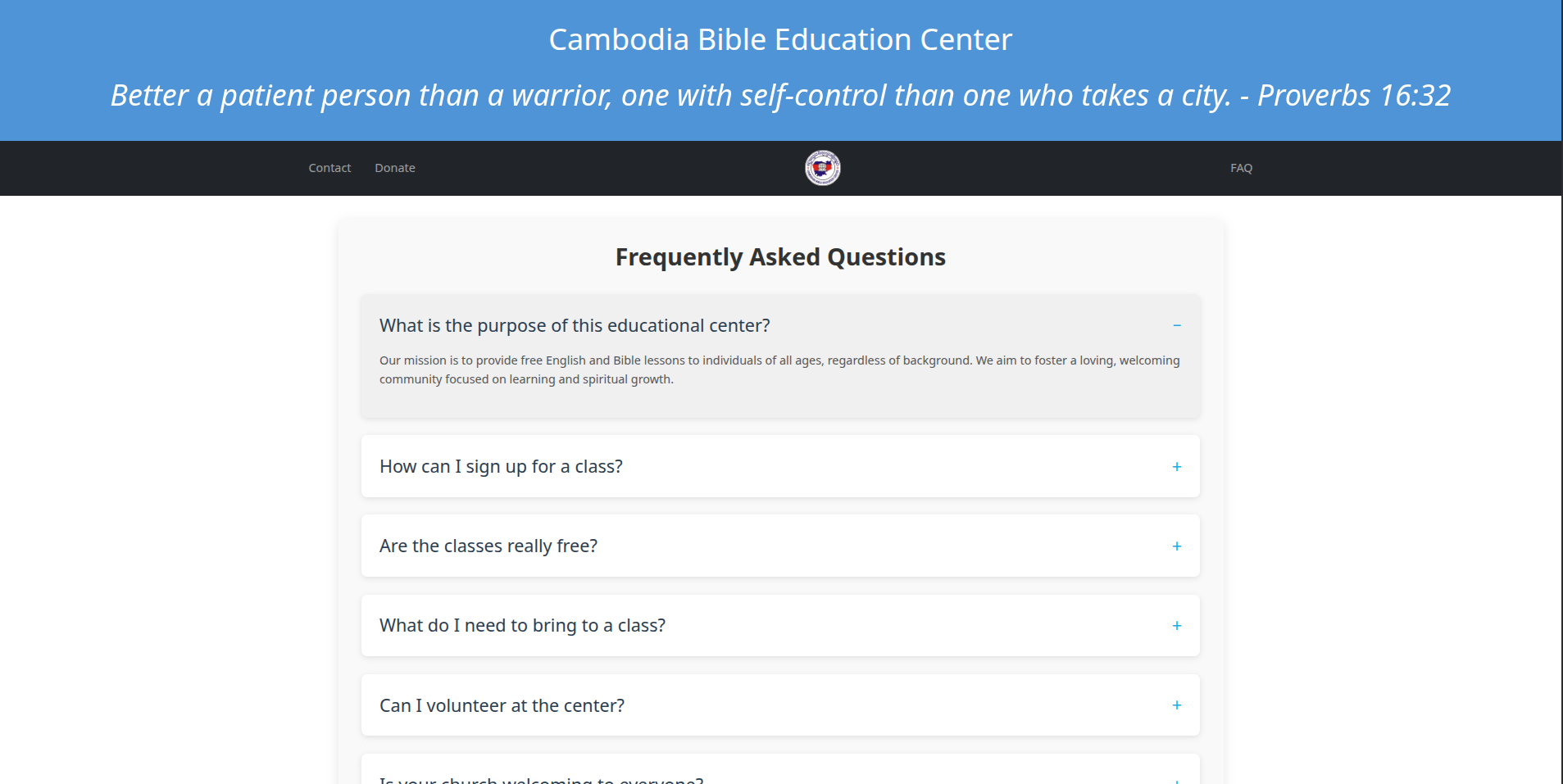The height and width of the screenshot is (784, 1563).
Task: Open the Contact page
Action: [329, 168]
